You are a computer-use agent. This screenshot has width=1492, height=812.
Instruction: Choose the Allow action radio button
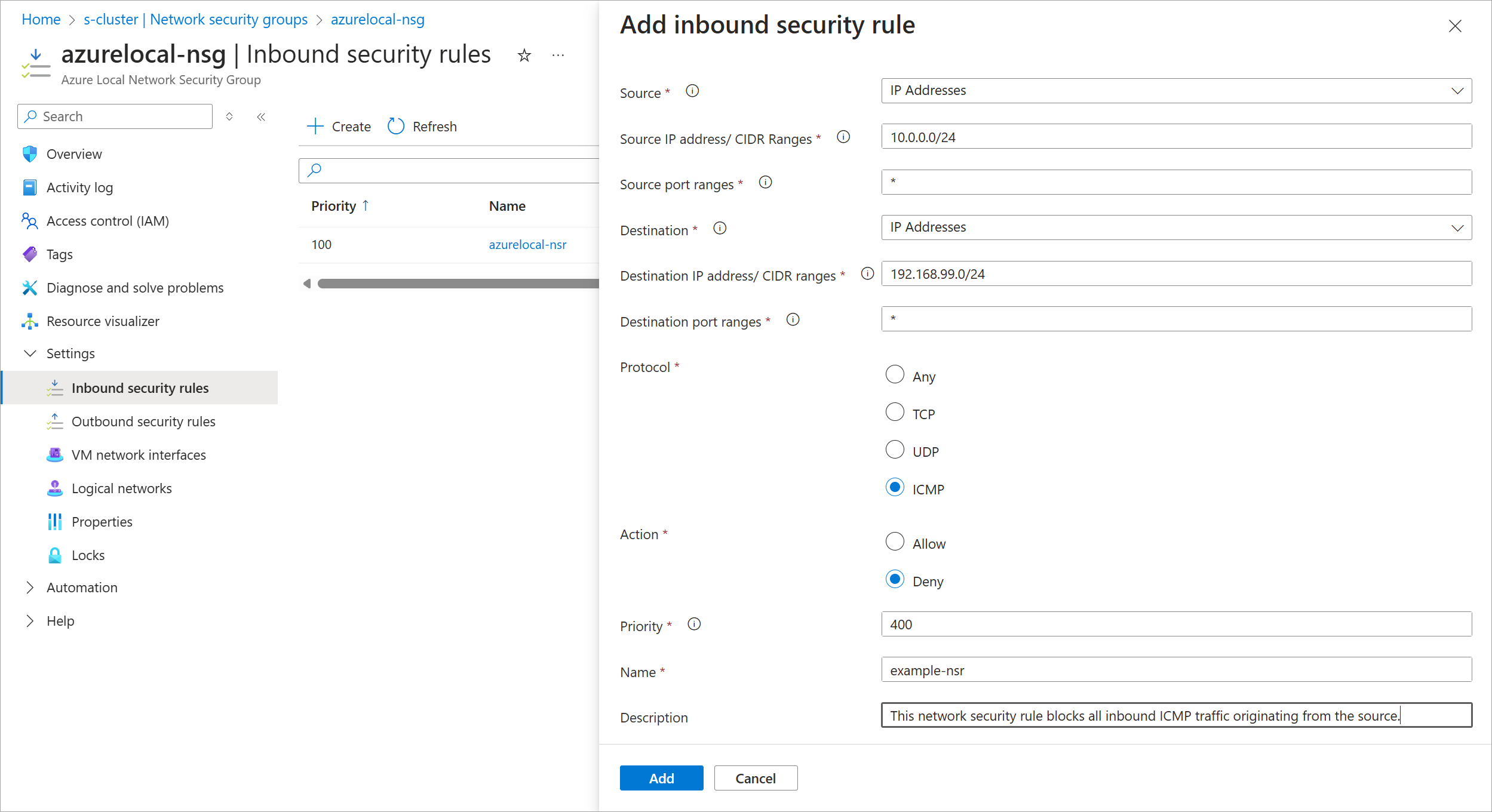coord(894,542)
